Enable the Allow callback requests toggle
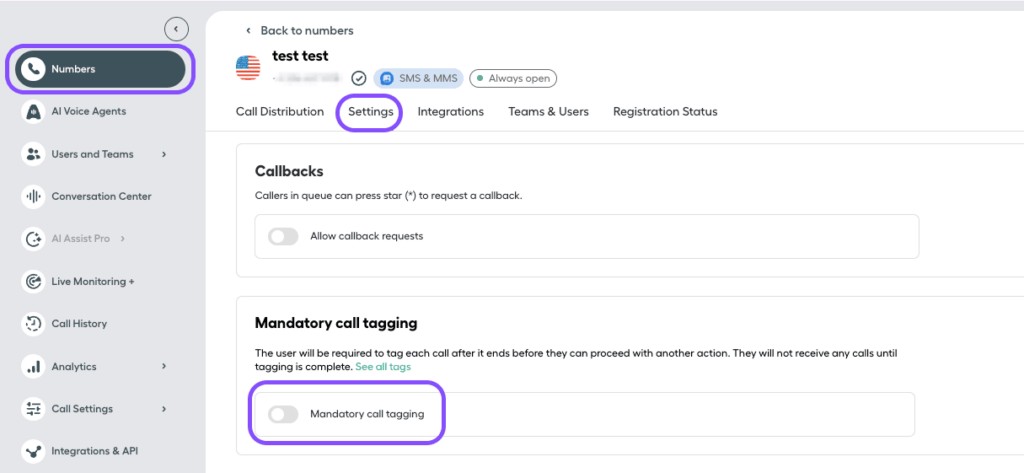Image resolution: width=1024 pixels, height=473 pixels. click(283, 236)
